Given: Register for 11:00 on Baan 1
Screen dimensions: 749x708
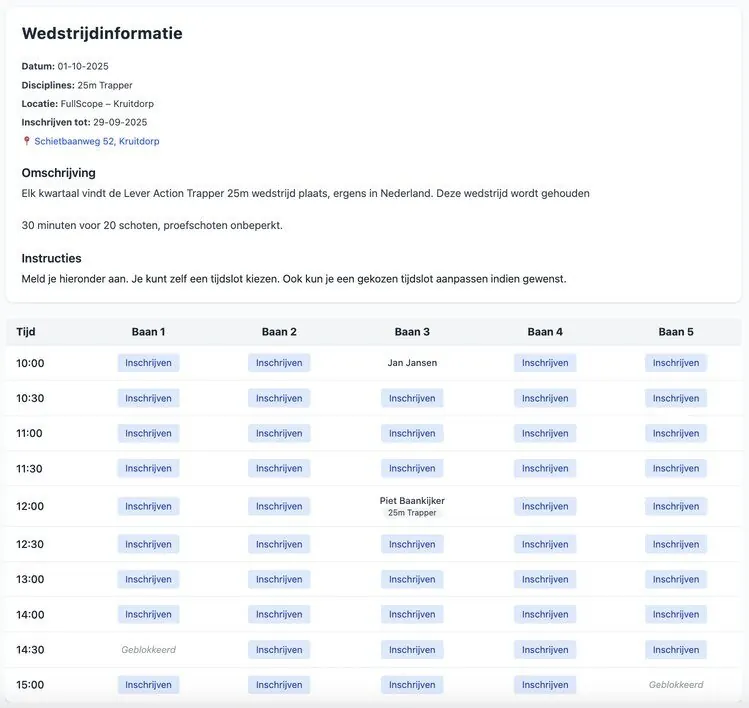Looking at the screenshot, I should 149,433.
